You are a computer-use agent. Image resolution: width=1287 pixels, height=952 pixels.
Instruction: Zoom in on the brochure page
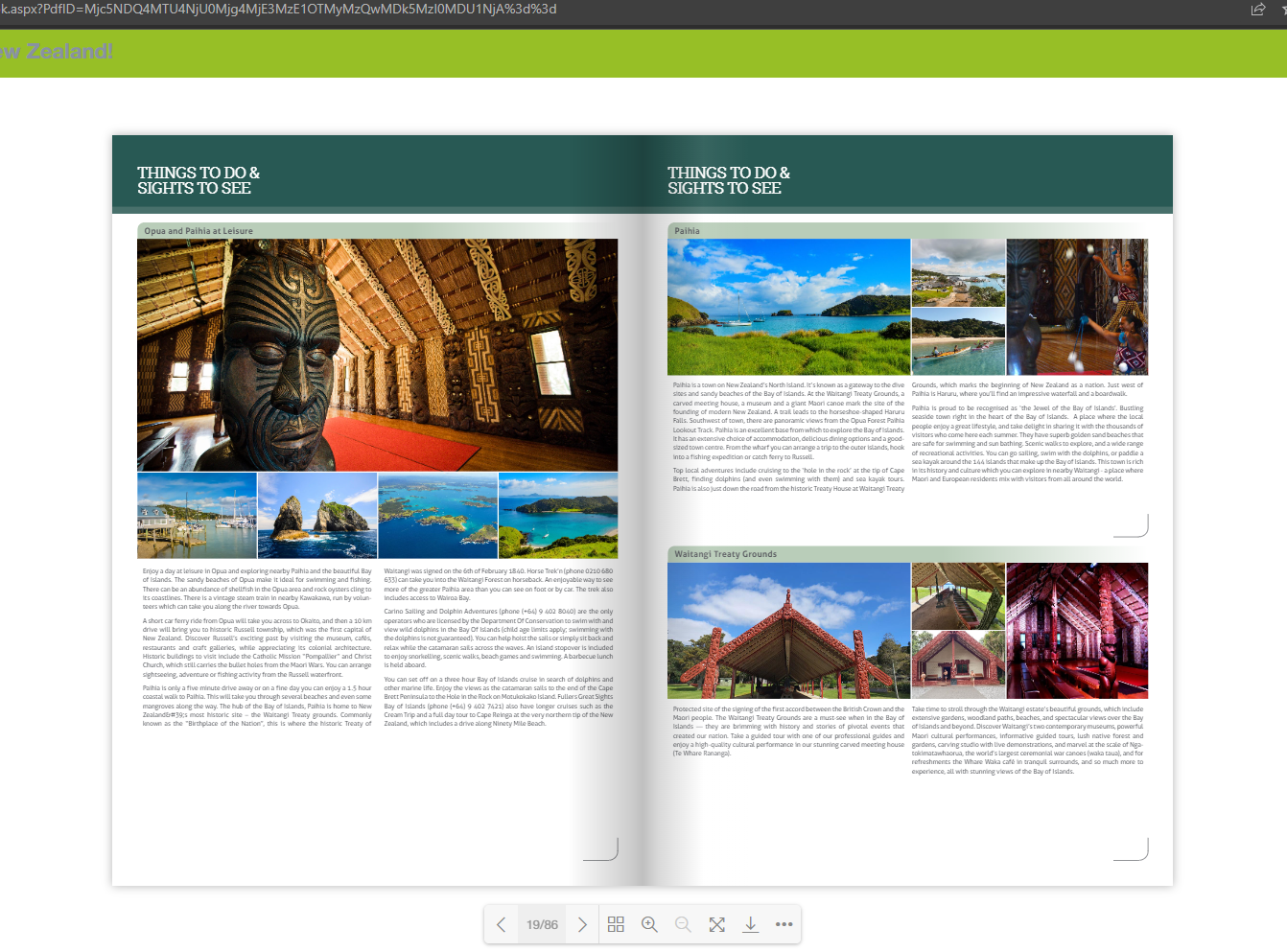[649, 924]
